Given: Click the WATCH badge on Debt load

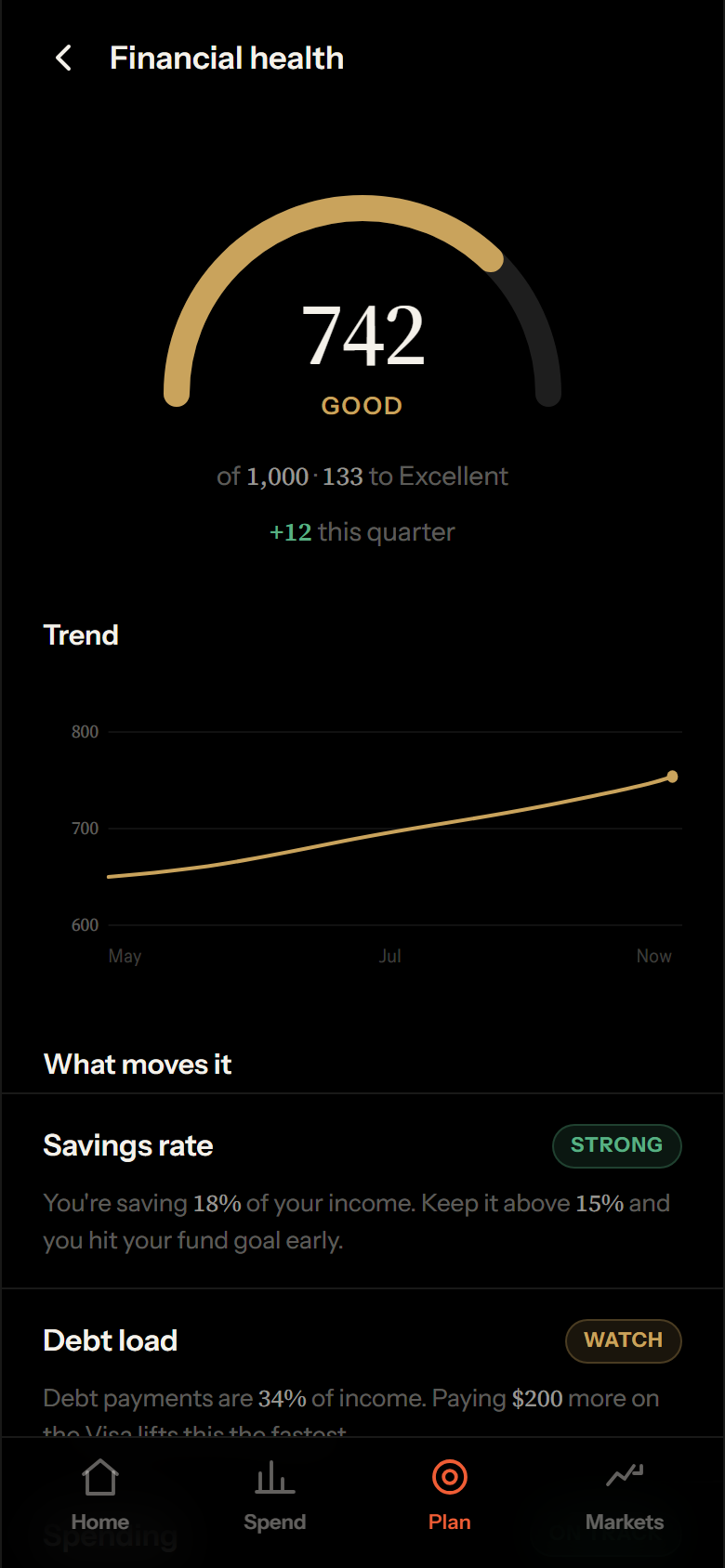Looking at the screenshot, I should coord(624,1340).
